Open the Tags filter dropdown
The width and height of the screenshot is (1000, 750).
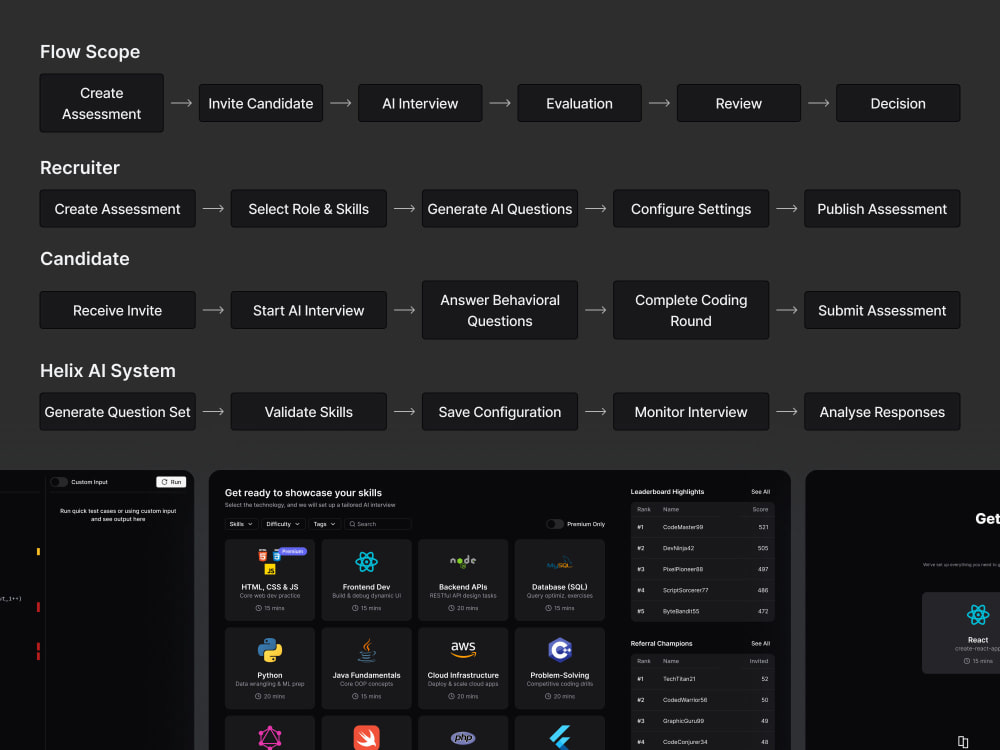[324, 524]
